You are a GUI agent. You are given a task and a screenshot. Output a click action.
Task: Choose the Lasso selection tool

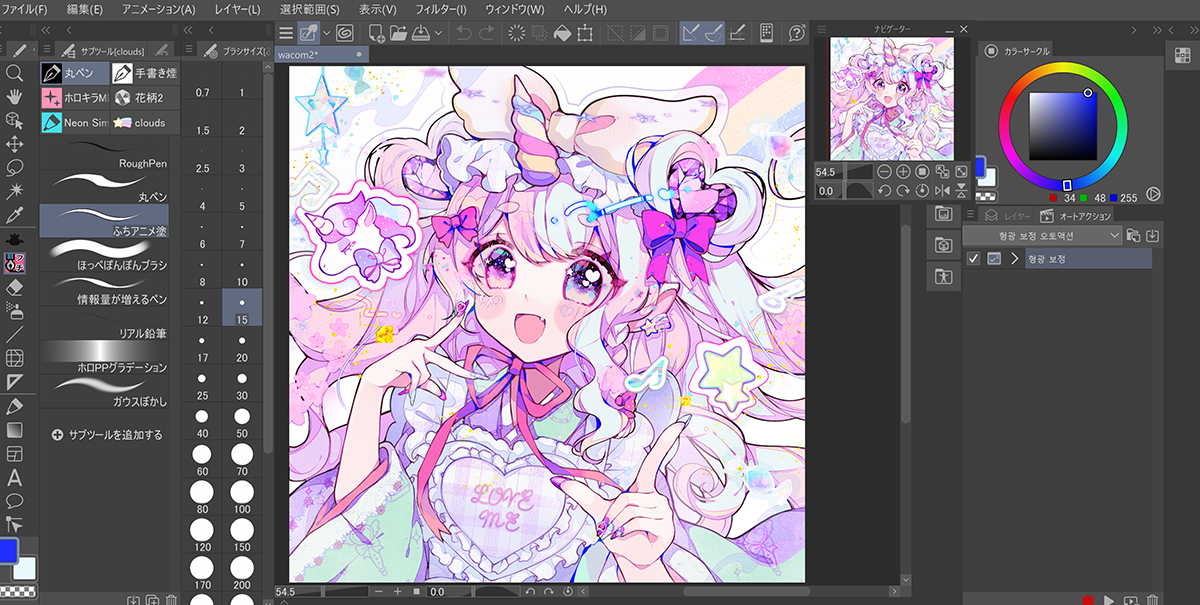pyautogui.click(x=14, y=167)
